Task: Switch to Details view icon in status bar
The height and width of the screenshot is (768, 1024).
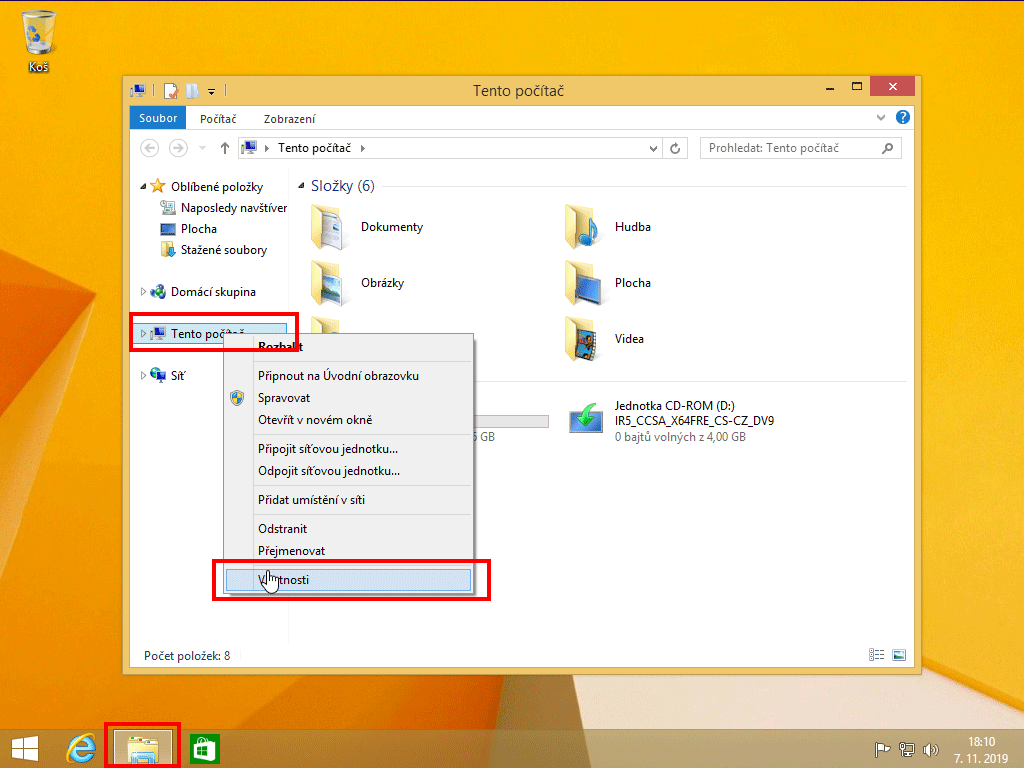Action: click(876, 655)
